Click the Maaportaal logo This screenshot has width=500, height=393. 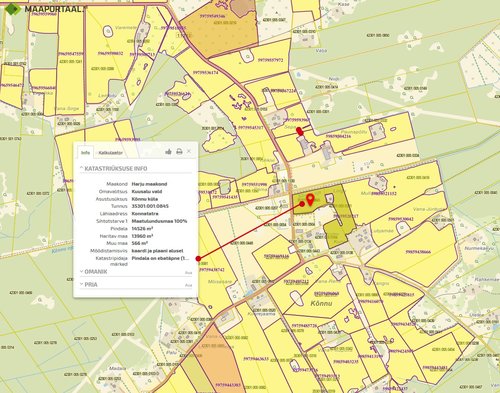[43, 9]
